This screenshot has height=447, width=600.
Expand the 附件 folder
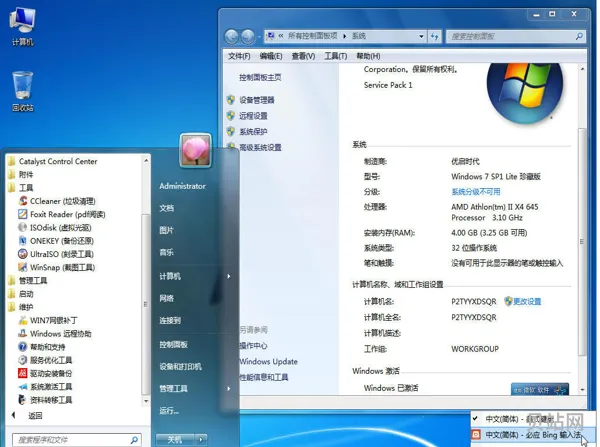coord(21,175)
